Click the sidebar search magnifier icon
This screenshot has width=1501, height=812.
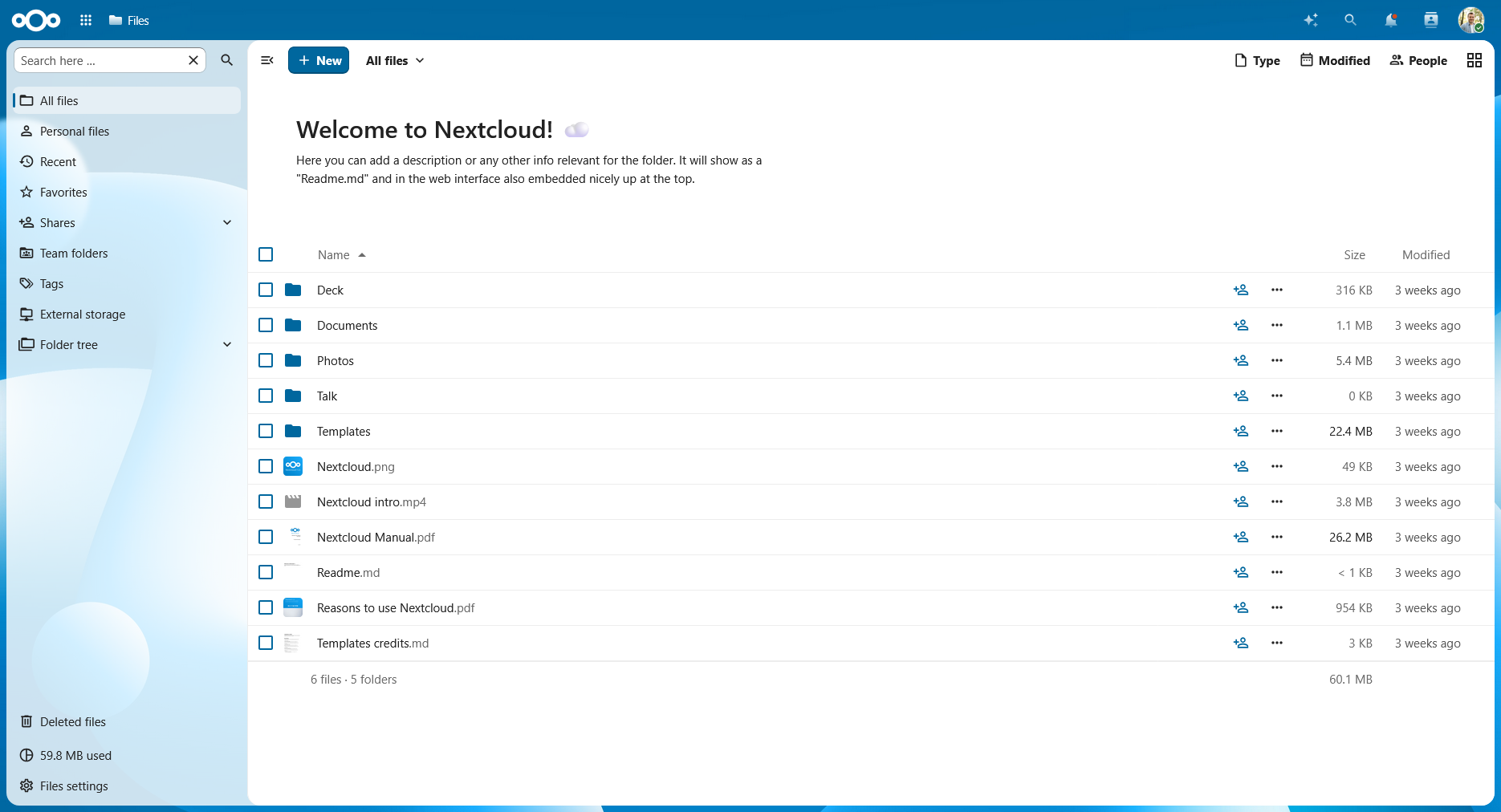click(227, 60)
